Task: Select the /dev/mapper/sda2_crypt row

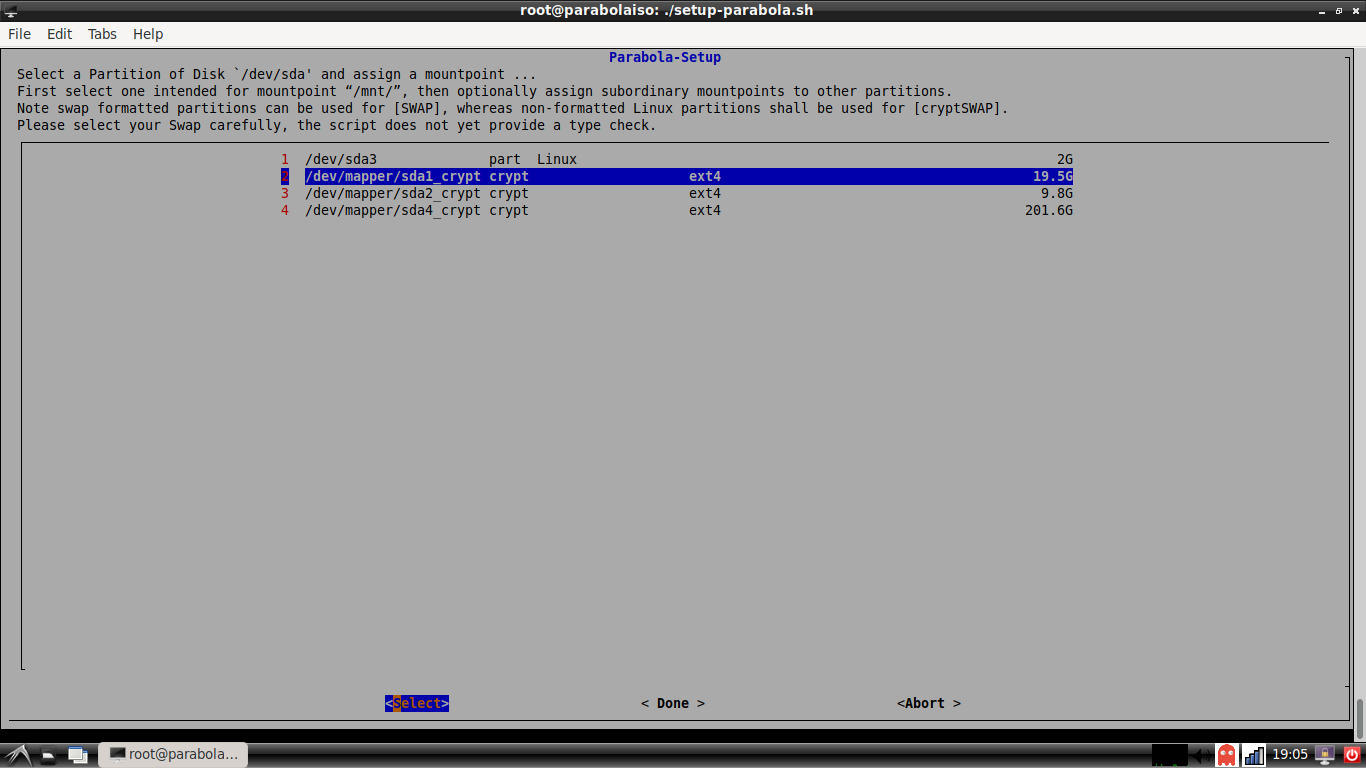Action: (677, 193)
